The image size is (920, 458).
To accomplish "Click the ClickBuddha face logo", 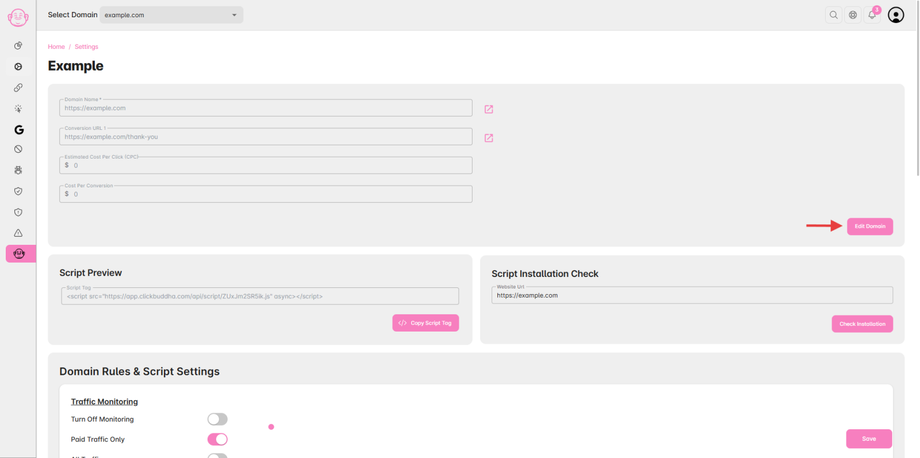I will pyautogui.click(x=18, y=17).
